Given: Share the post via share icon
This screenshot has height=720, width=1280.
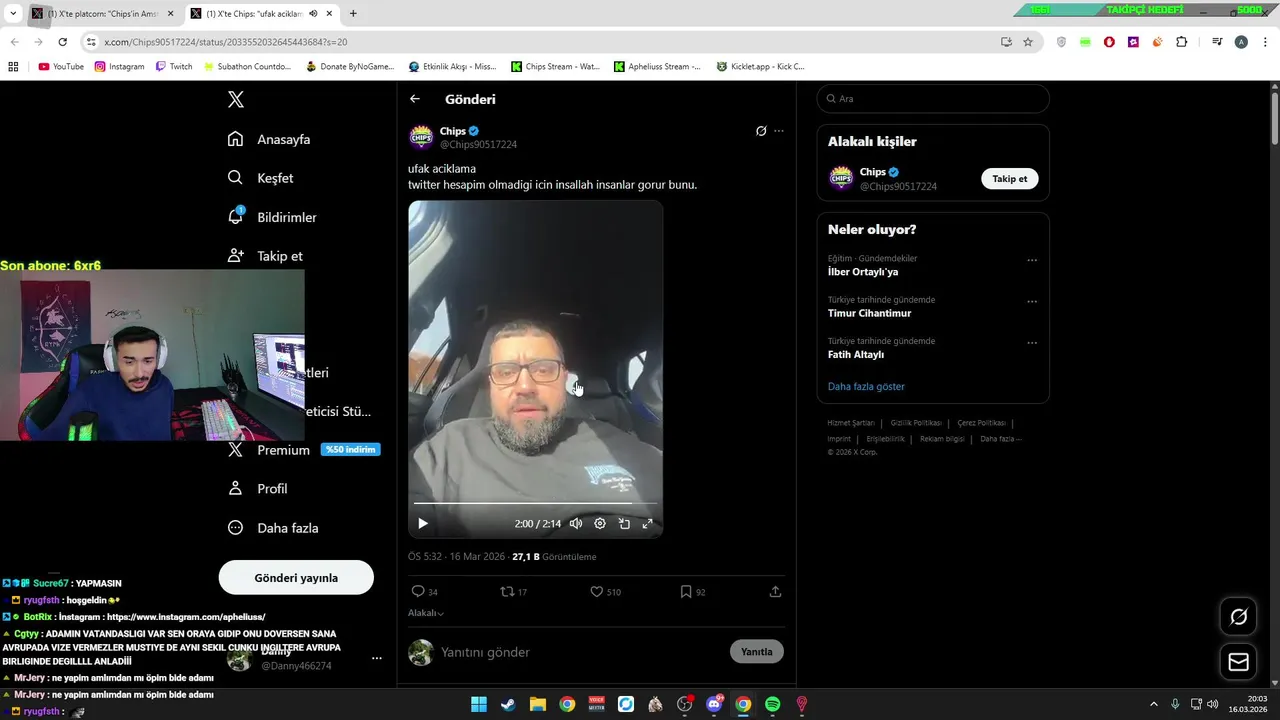Looking at the screenshot, I should pyautogui.click(x=775, y=592).
